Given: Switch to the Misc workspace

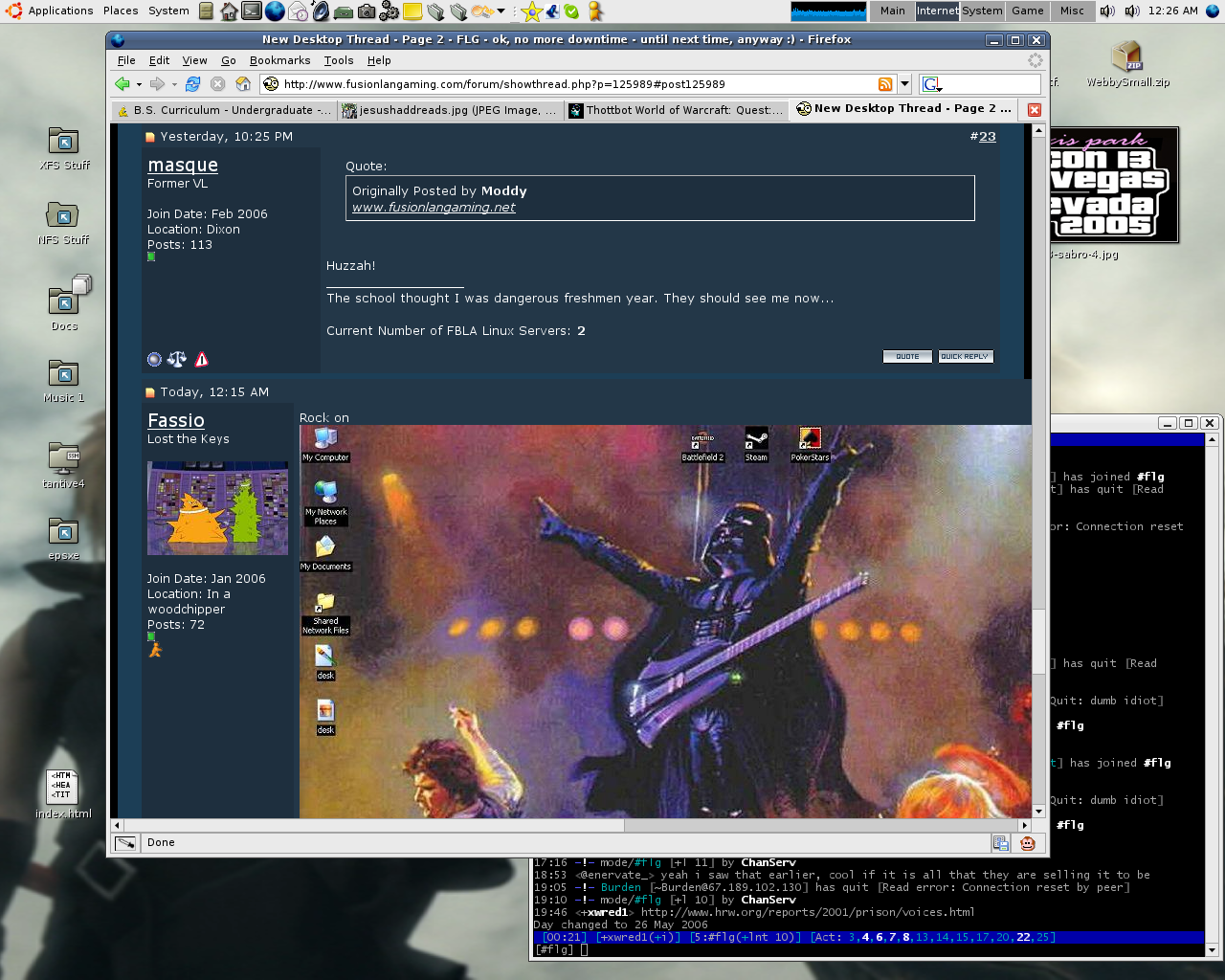Looking at the screenshot, I should tap(1073, 11).
